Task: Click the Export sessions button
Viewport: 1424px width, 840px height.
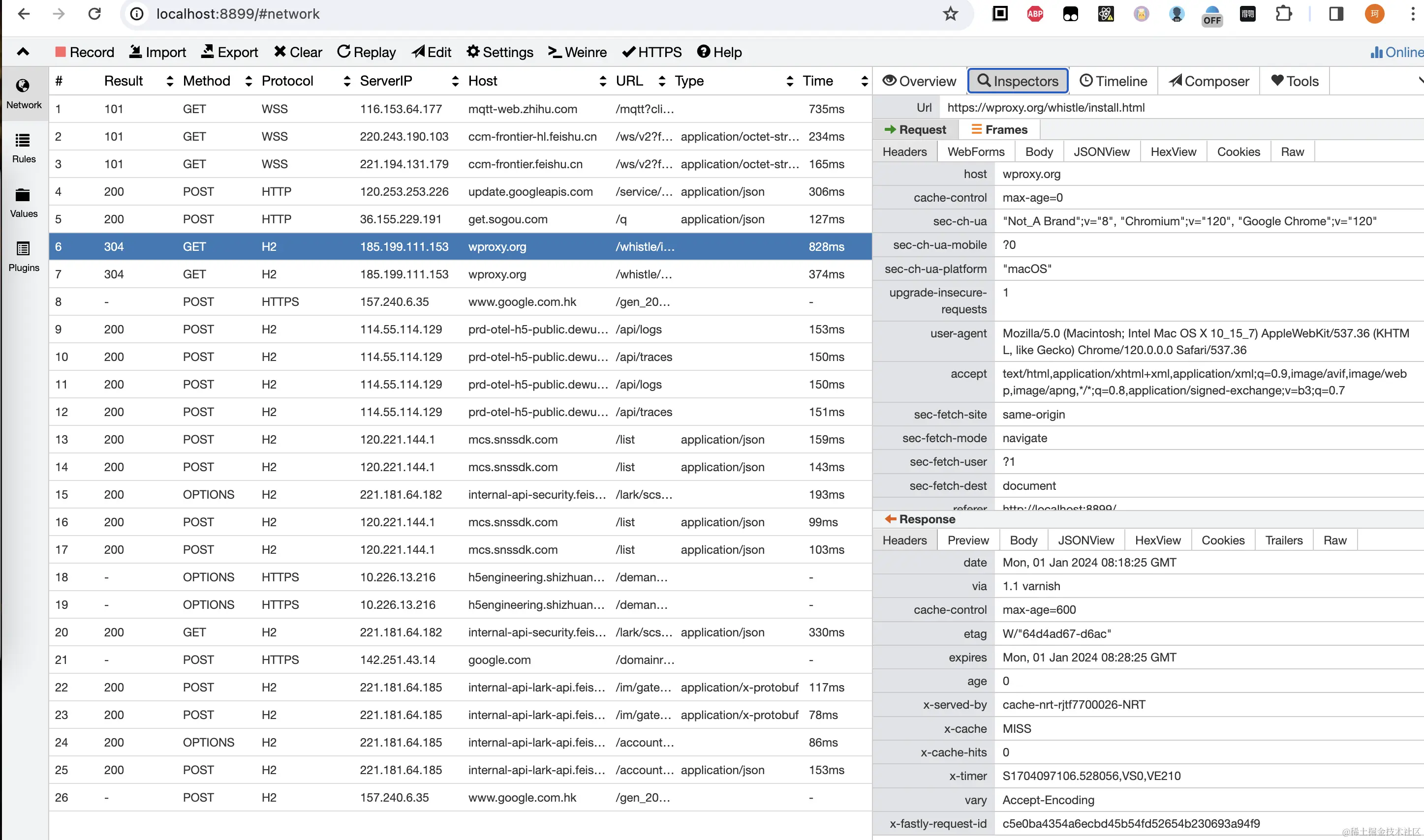Action: pos(229,52)
